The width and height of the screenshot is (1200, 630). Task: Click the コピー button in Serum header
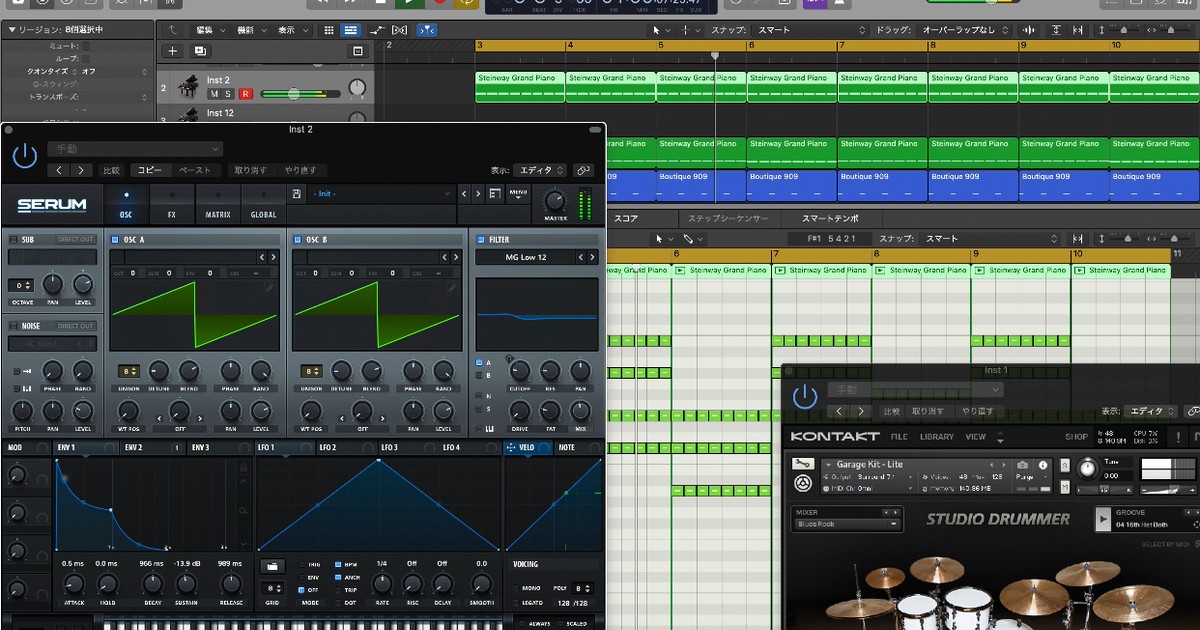[150, 170]
